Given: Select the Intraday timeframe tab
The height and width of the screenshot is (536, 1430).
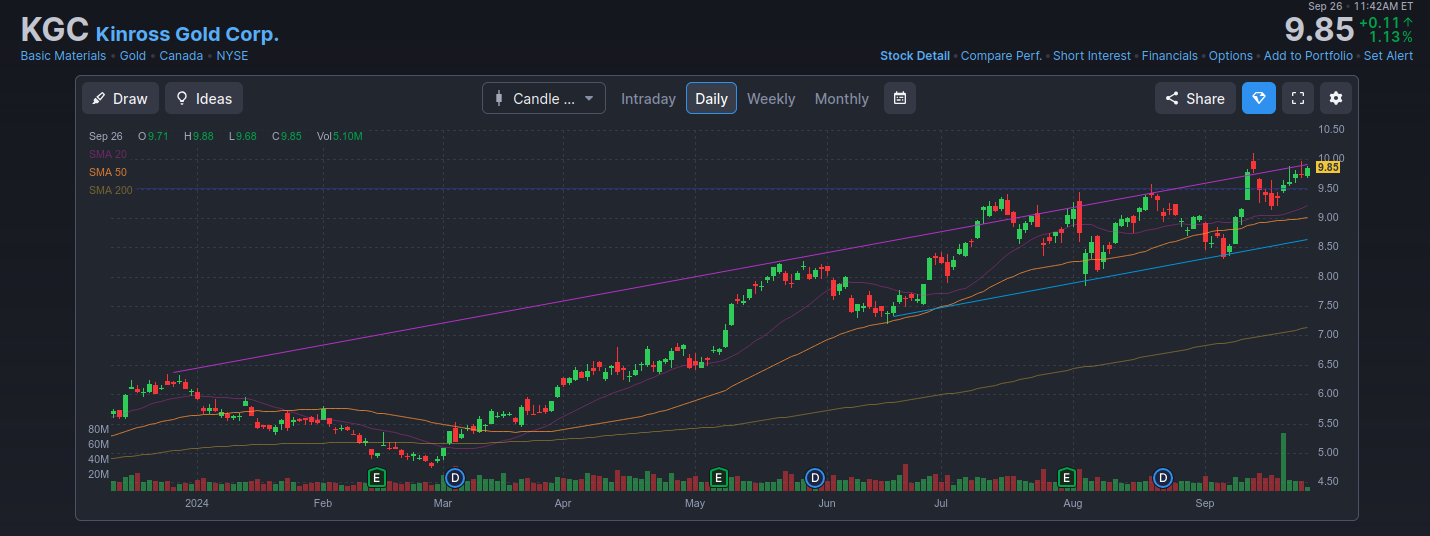Looking at the screenshot, I should [648, 98].
